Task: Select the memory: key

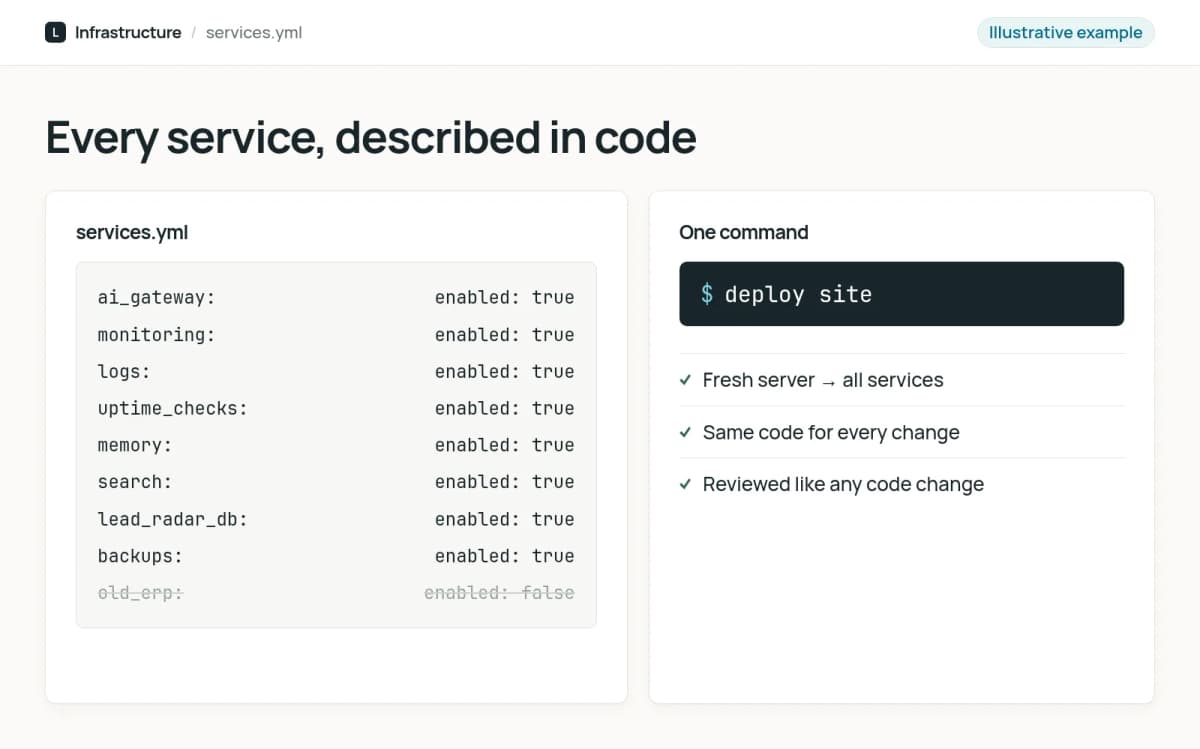Action: point(135,445)
